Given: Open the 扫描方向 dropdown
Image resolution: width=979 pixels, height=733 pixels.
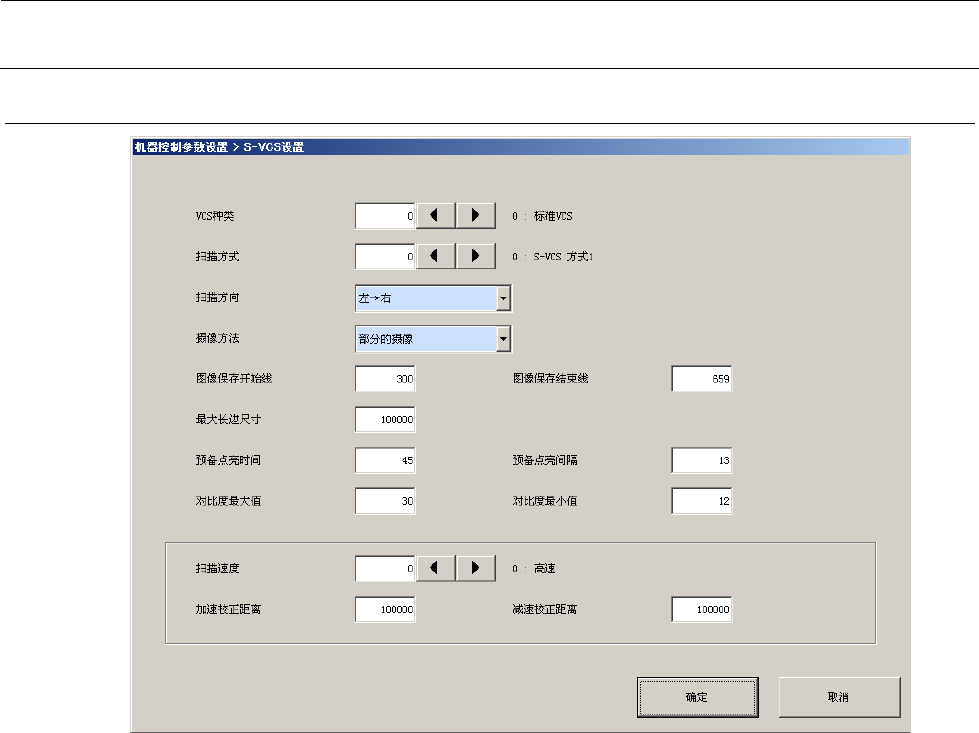Looking at the screenshot, I should pyautogui.click(x=504, y=298).
